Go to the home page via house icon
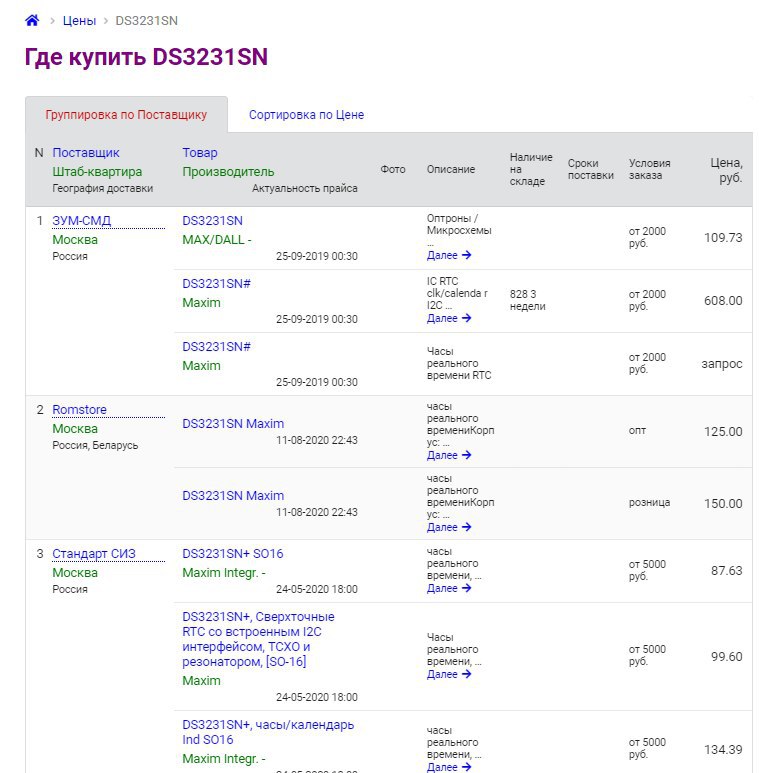Screen dimensions: 759x773 click(x=32, y=20)
